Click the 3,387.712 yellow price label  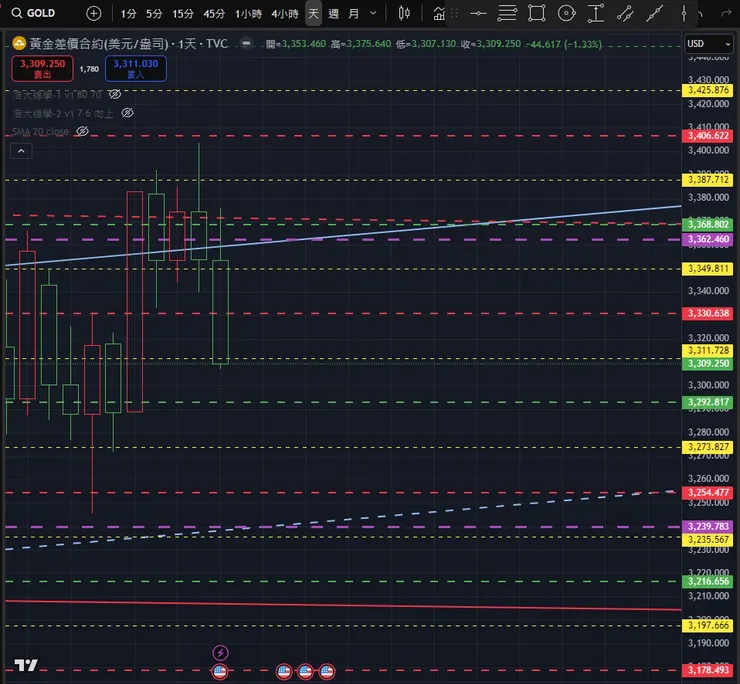click(x=708, y=180)
